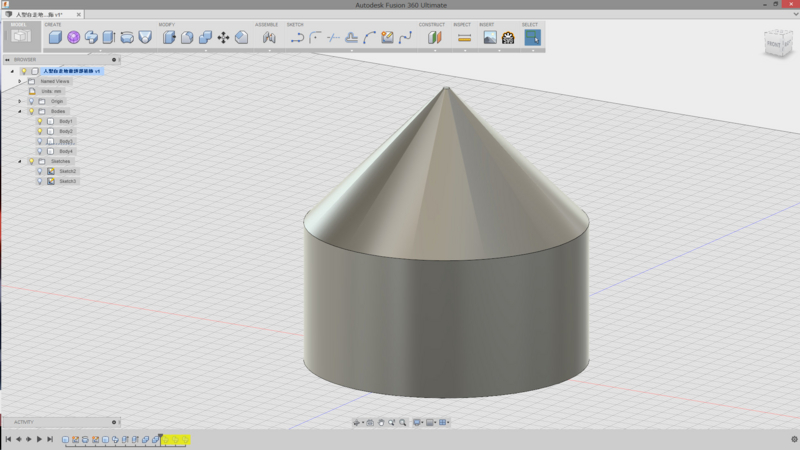Open the Combine bodies tool
800x450 pixels.
pos(205,37)
